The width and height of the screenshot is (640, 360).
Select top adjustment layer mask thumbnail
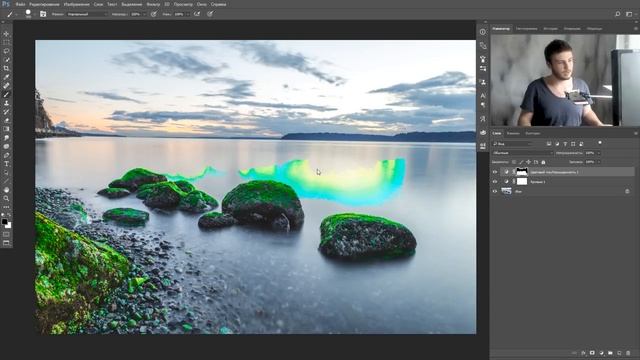click(x=522, y=172)
